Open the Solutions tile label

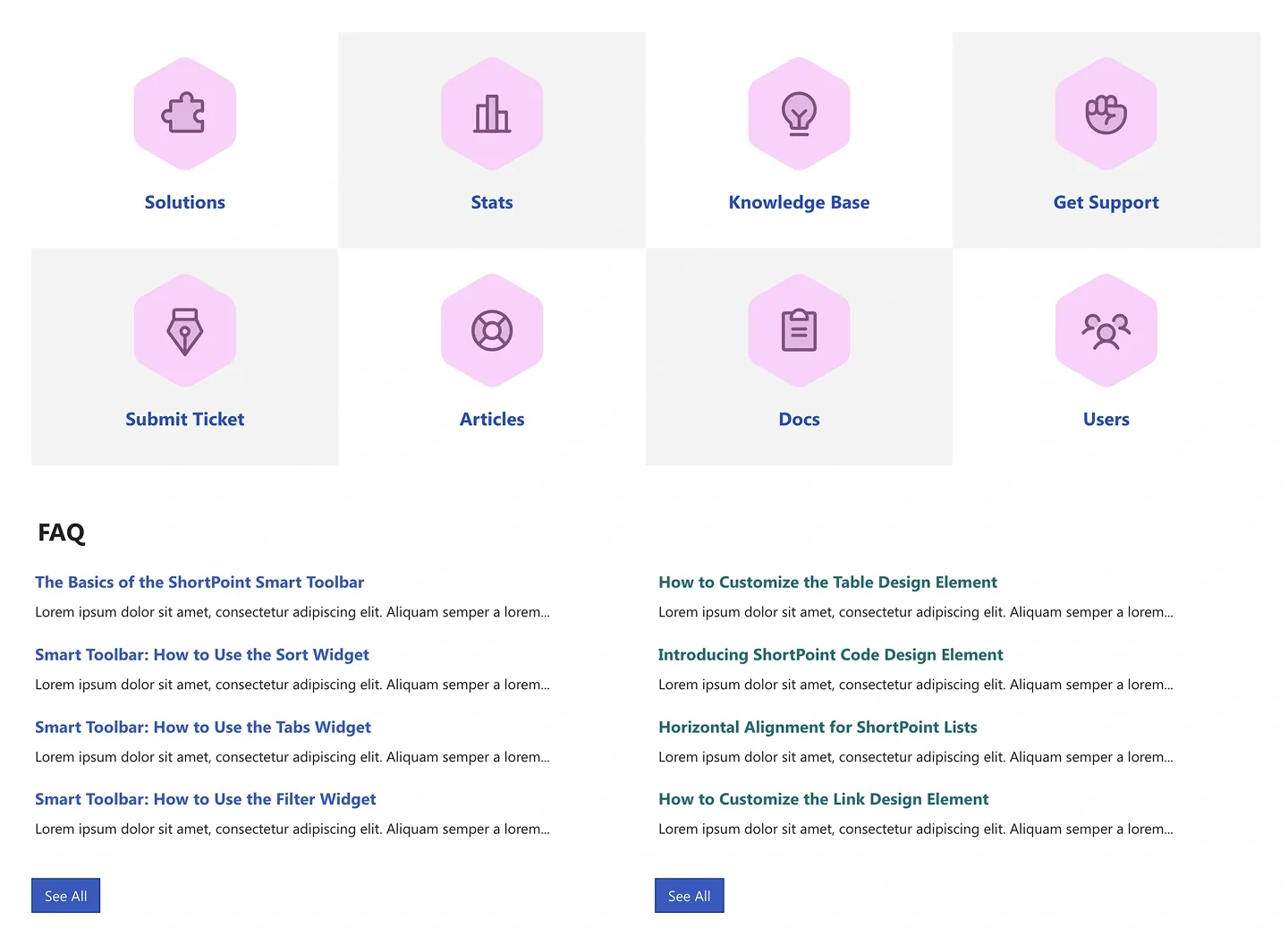[x=185, y=202]
